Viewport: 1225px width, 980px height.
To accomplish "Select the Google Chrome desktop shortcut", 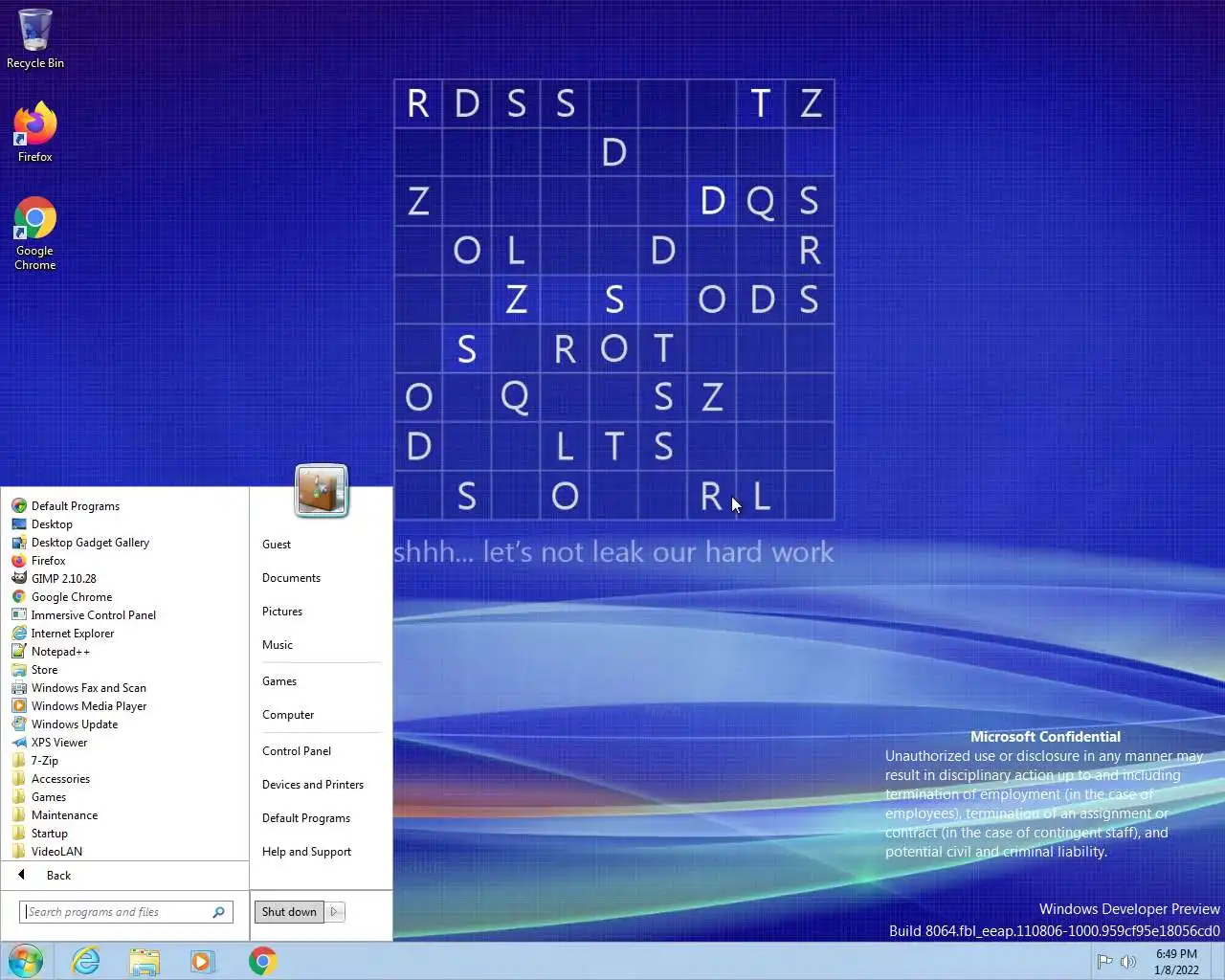I will (34, 234).
